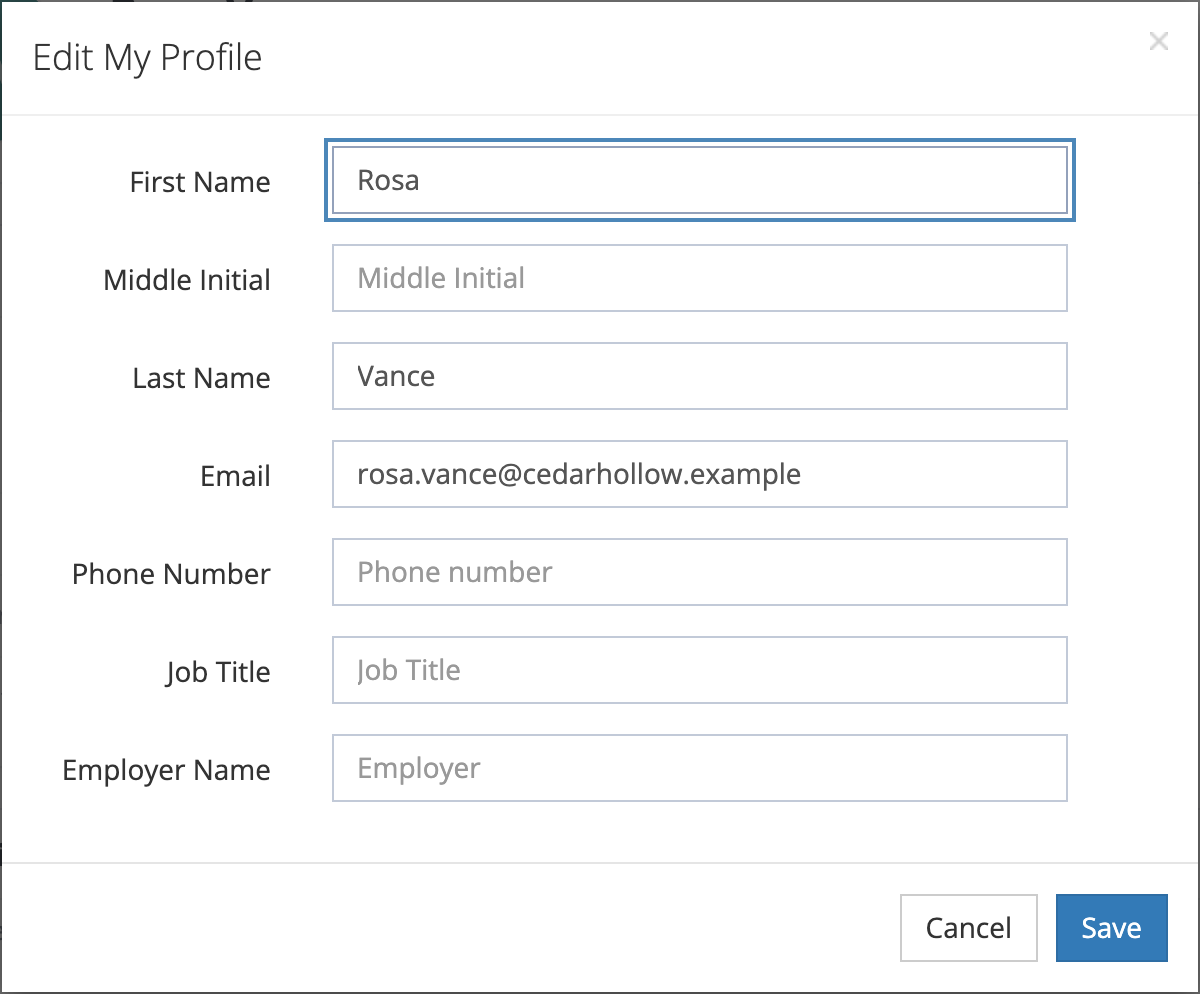
Task: Cancel the profile edits
Action: click(968, 928)
